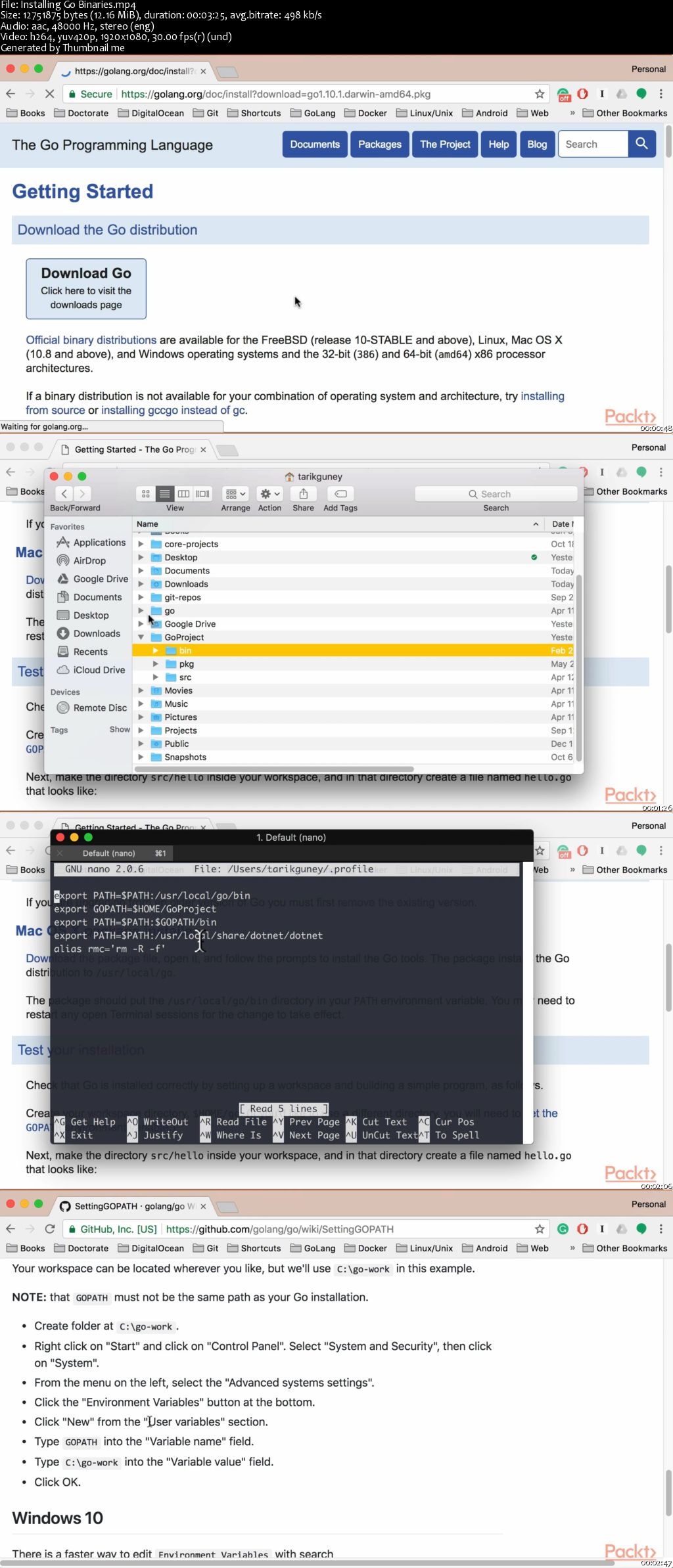Click the back arrow on golang.org install page
The width and height of the screenshot is (673, 1568).
[11, 94]
